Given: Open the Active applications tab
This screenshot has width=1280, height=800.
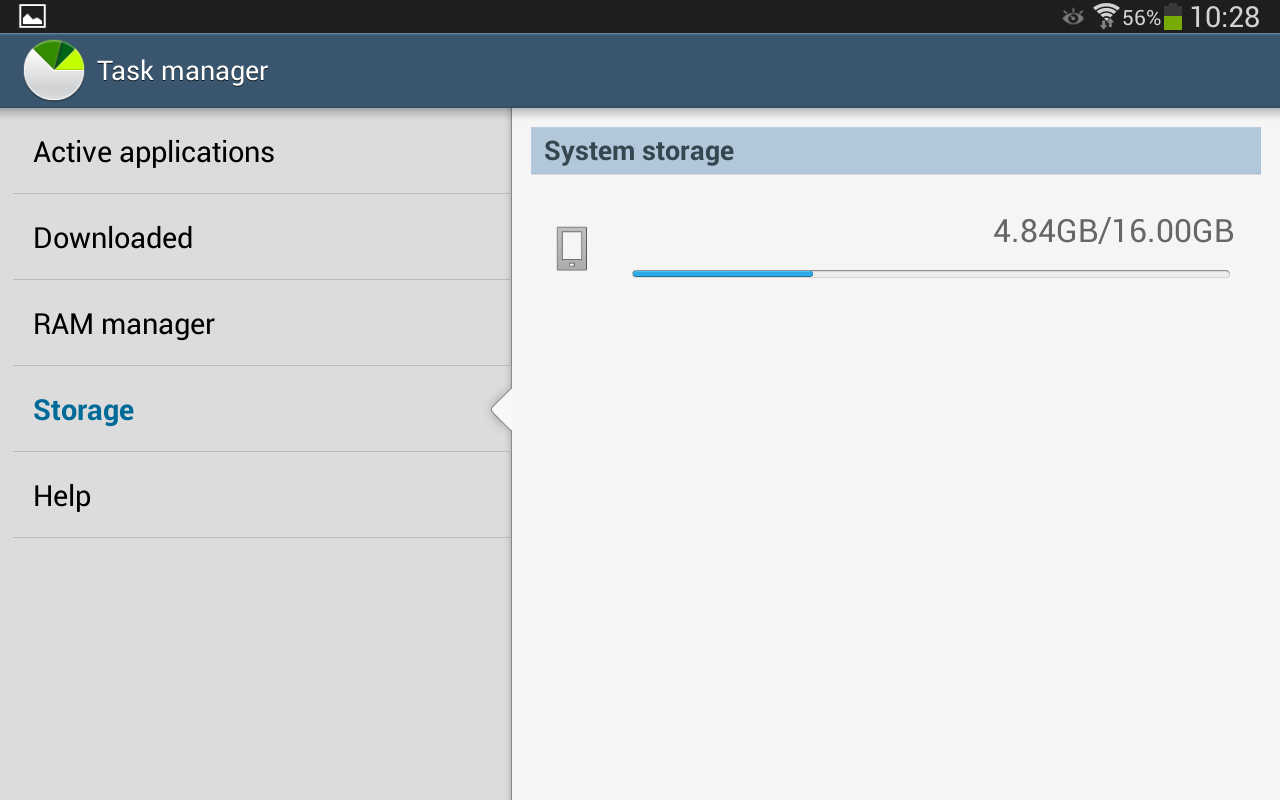Looking at the screenshot, I should [x=154, y=152].
